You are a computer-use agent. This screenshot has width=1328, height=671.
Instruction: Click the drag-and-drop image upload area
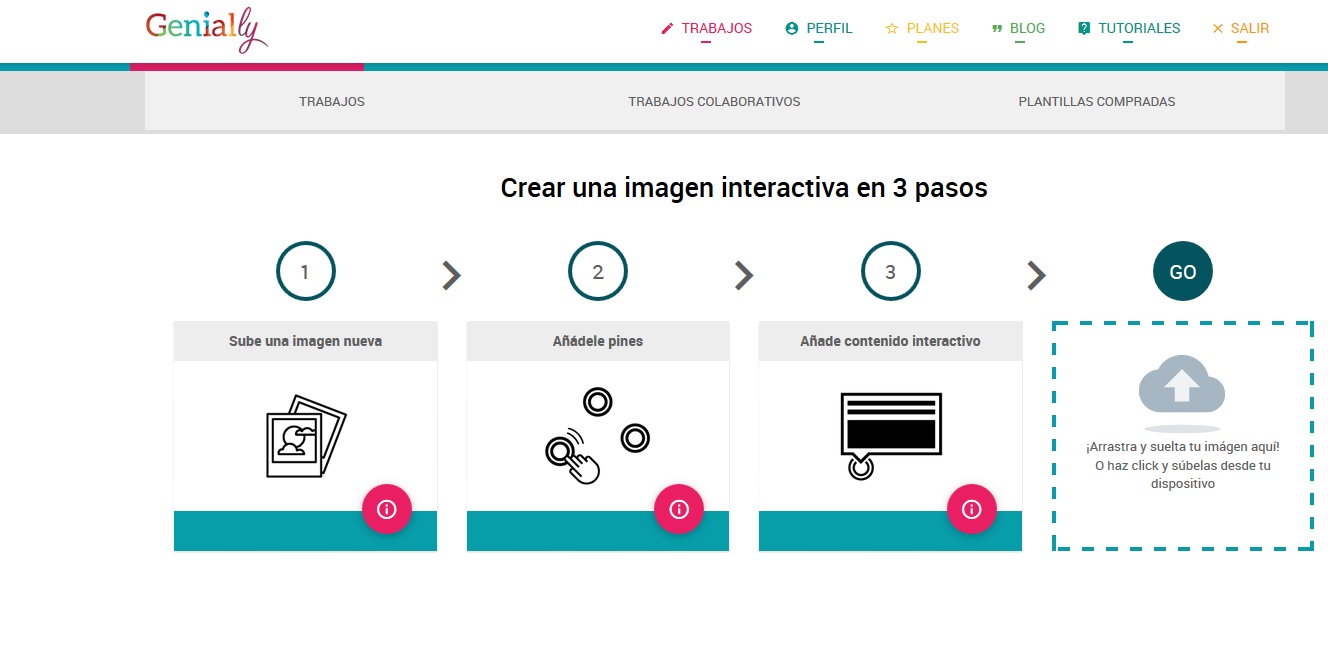click(x=1182, y=435)
